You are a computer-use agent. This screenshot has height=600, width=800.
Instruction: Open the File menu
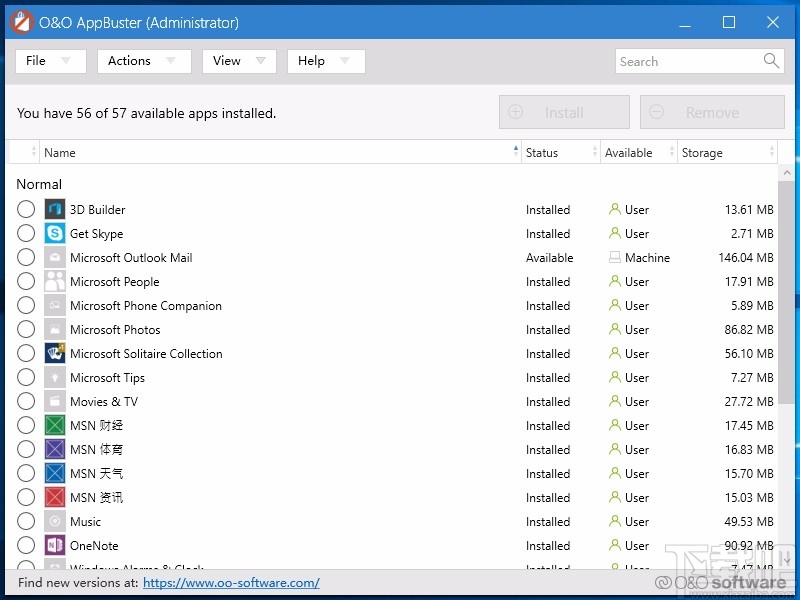(x=50, y=61)
